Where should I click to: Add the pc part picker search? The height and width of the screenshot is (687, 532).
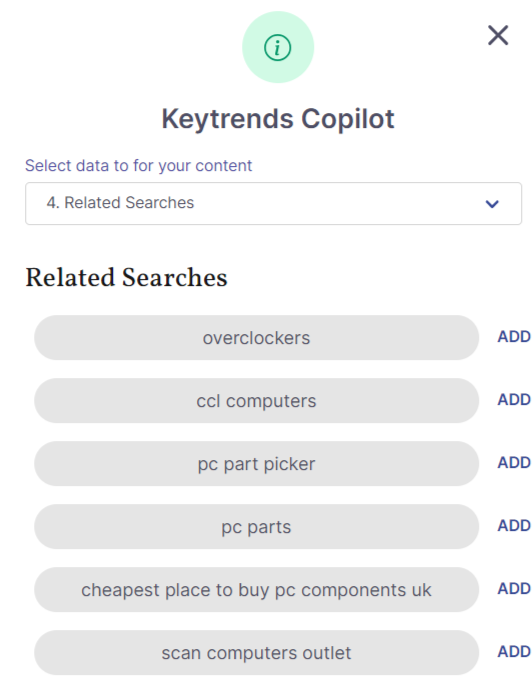point(514,463)
